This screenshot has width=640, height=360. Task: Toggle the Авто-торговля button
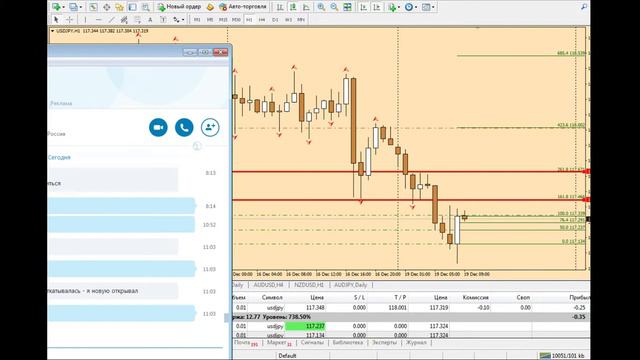243,7
